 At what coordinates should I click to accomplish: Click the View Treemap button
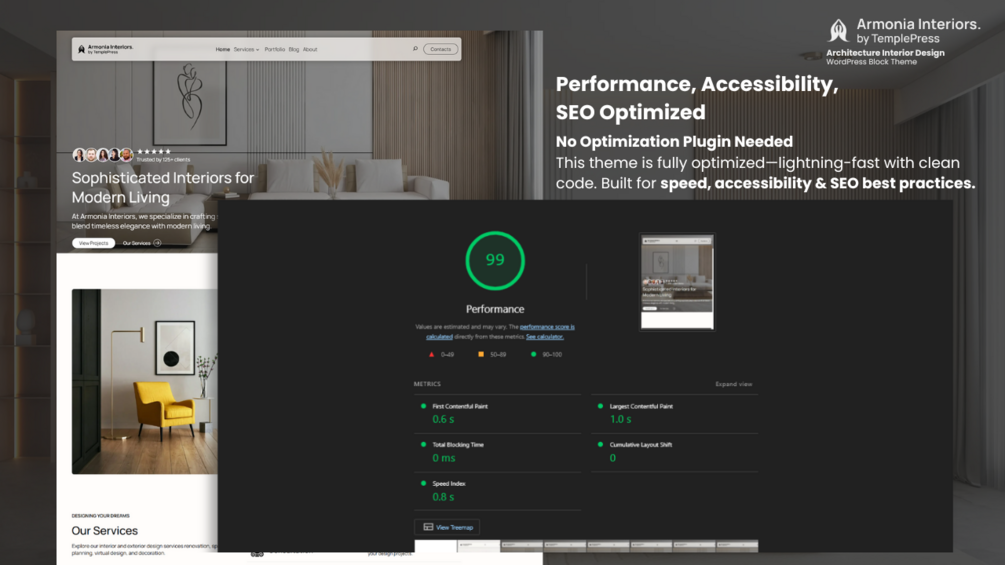(447, 527)
